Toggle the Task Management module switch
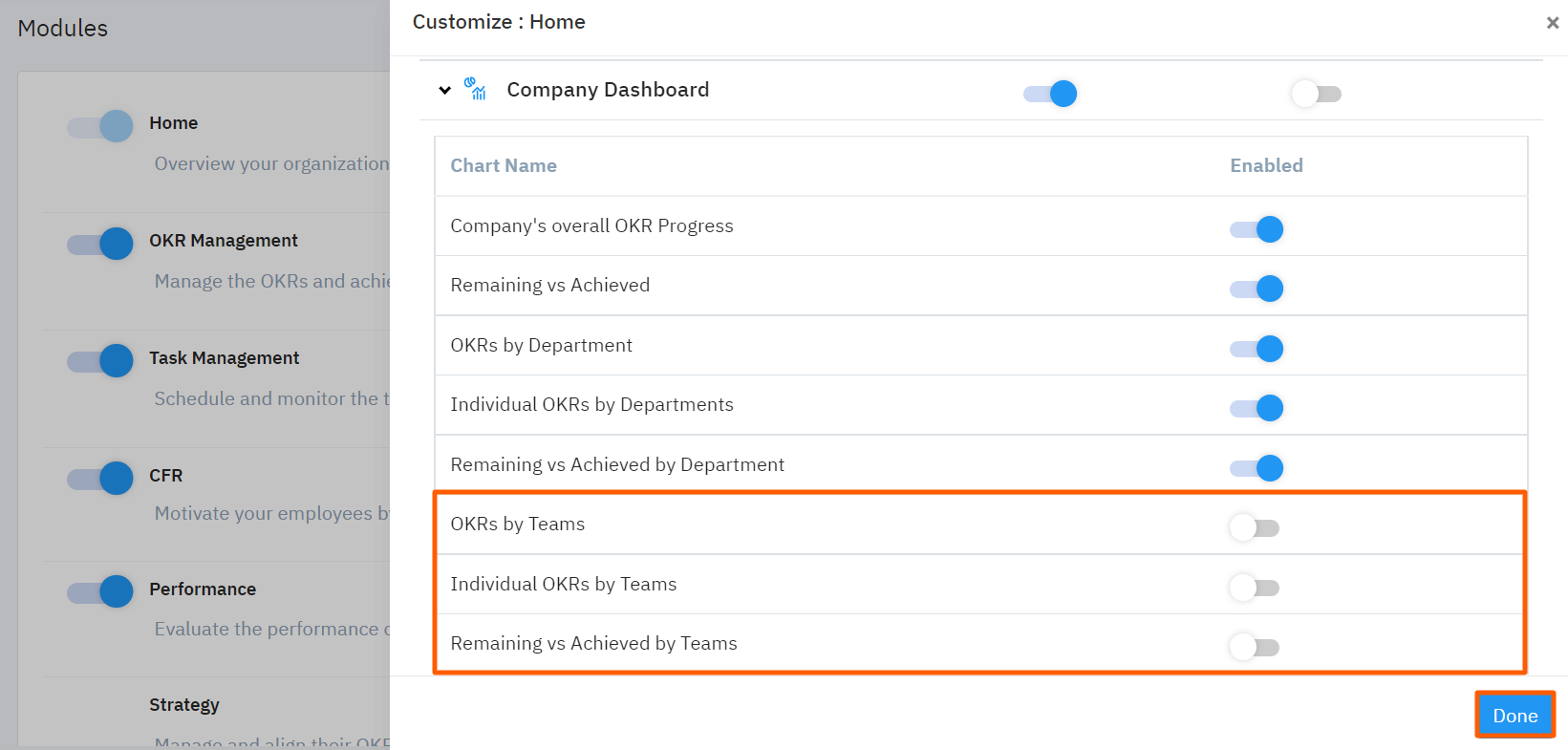The image size is (1568, 750). coord(100,361)
